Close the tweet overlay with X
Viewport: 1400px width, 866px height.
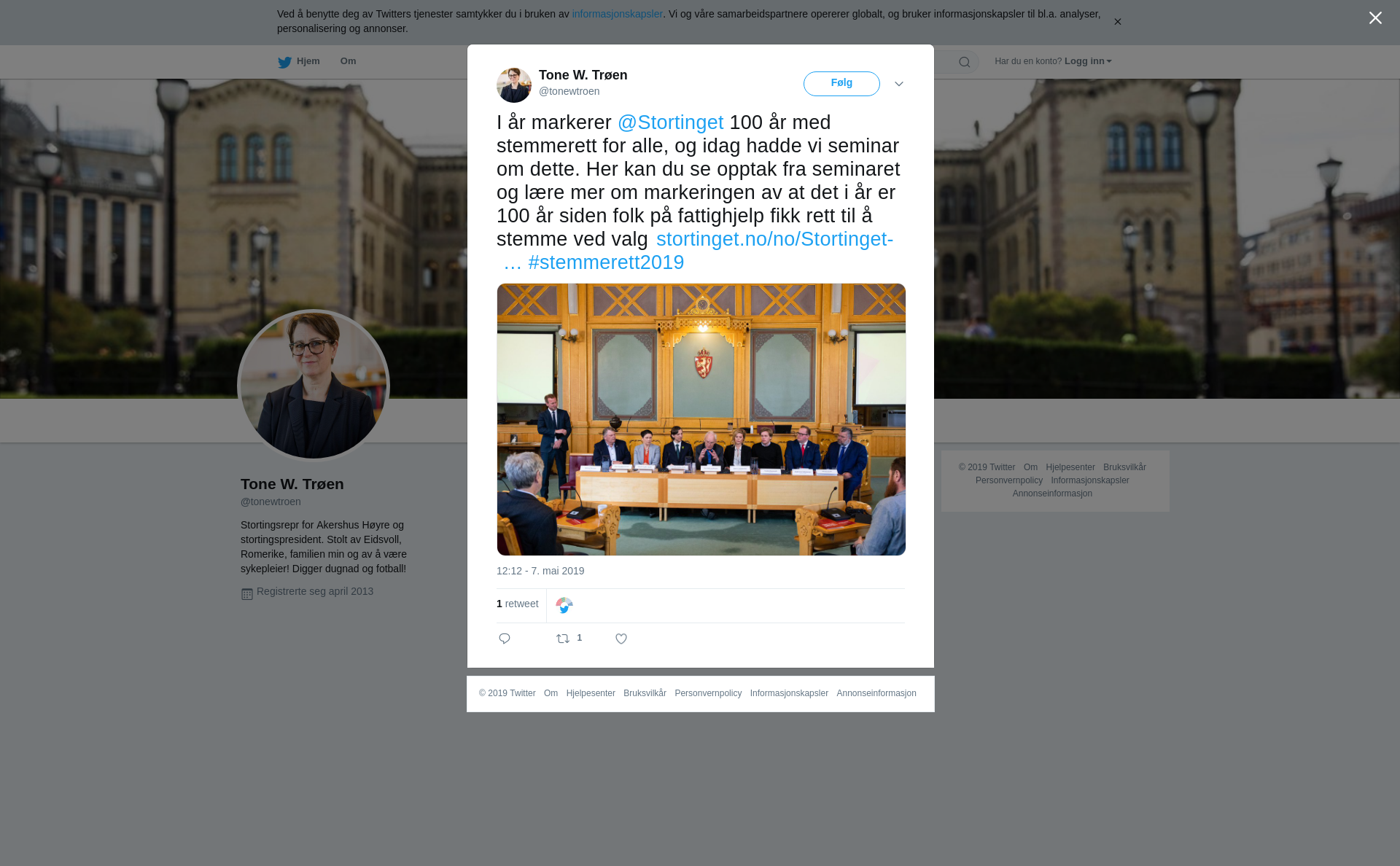[x=1375, y=18]
